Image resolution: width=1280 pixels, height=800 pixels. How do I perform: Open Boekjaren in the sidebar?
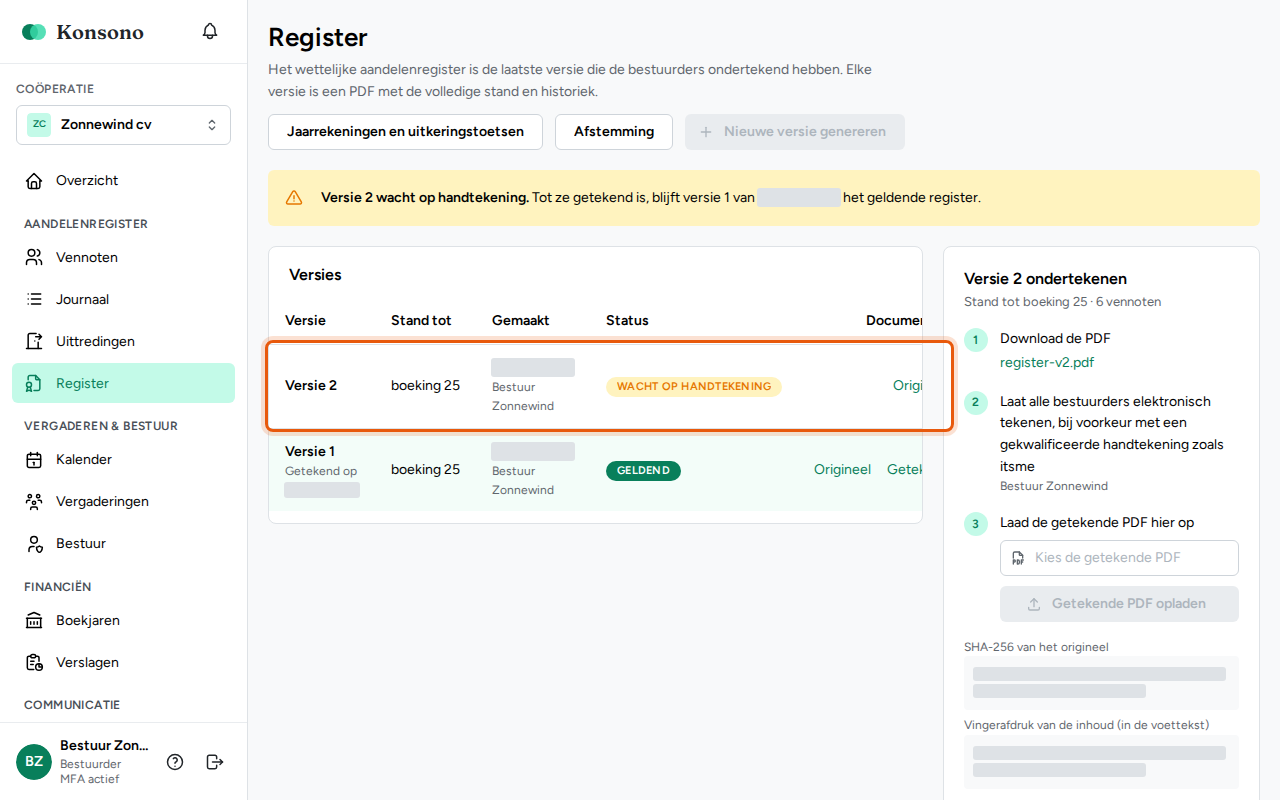pos(123,621)
